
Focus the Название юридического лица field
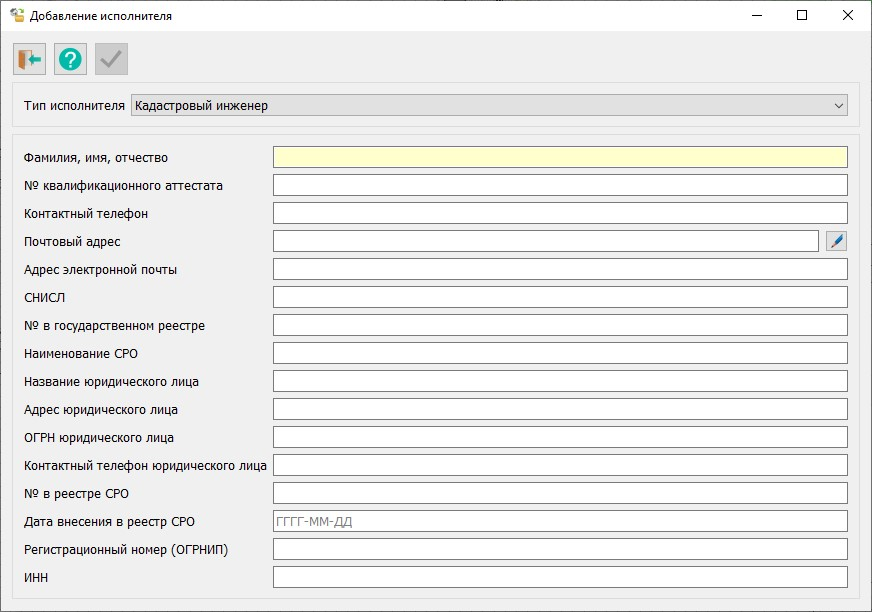click(559, 381)
